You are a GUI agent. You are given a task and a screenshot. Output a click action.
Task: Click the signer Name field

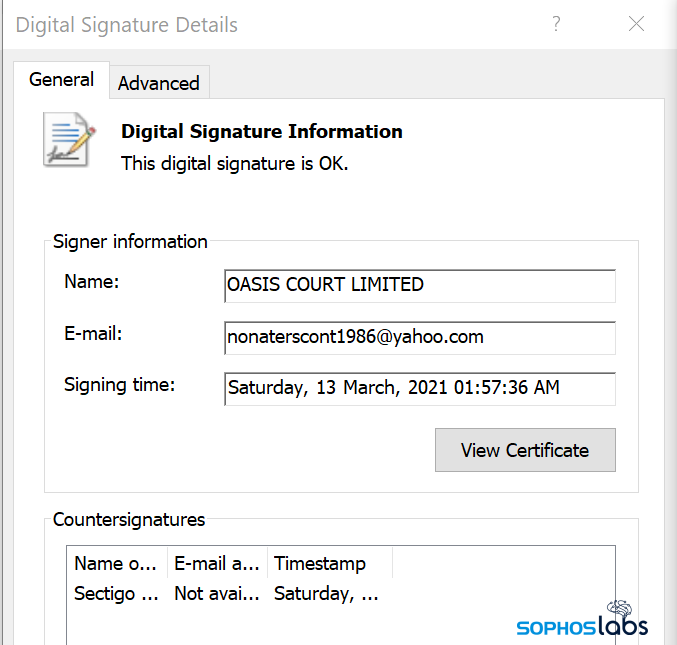[420, 285]
